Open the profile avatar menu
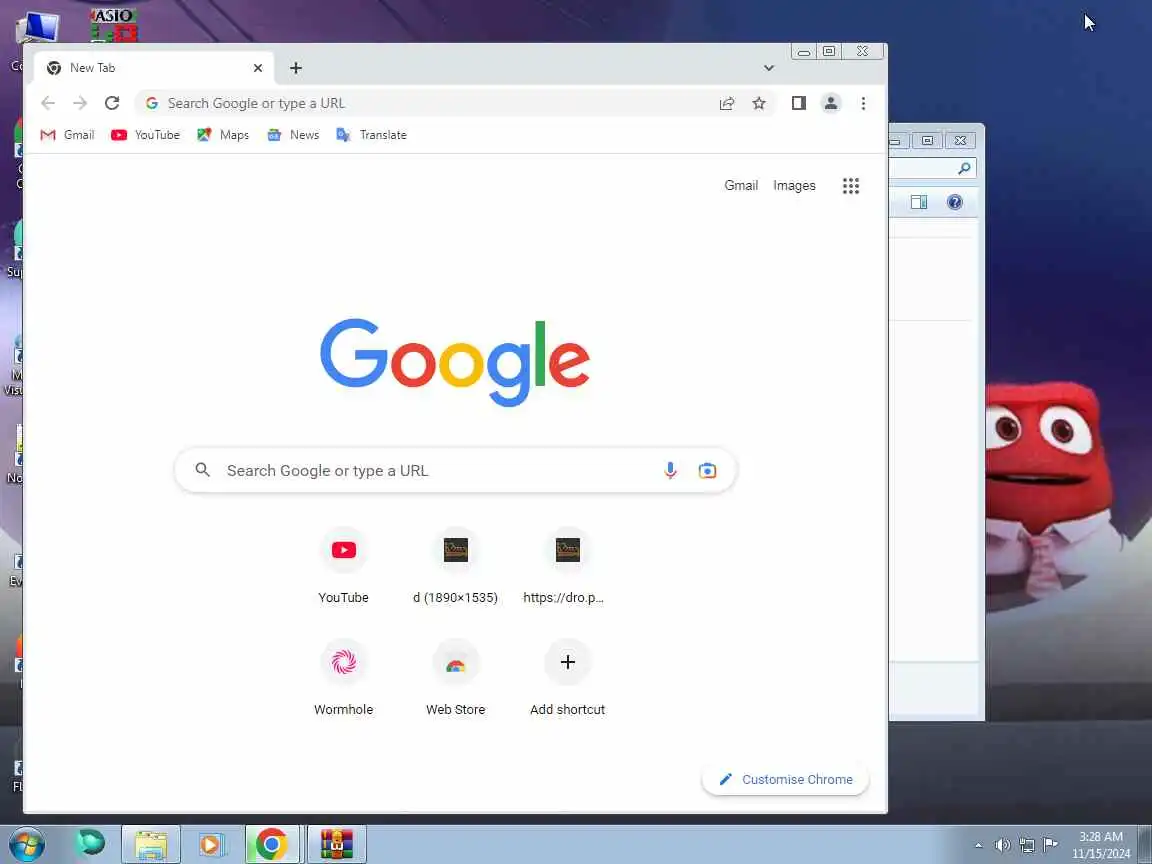The width and height of the screenshot is (1152, 864). click(831, 104)
